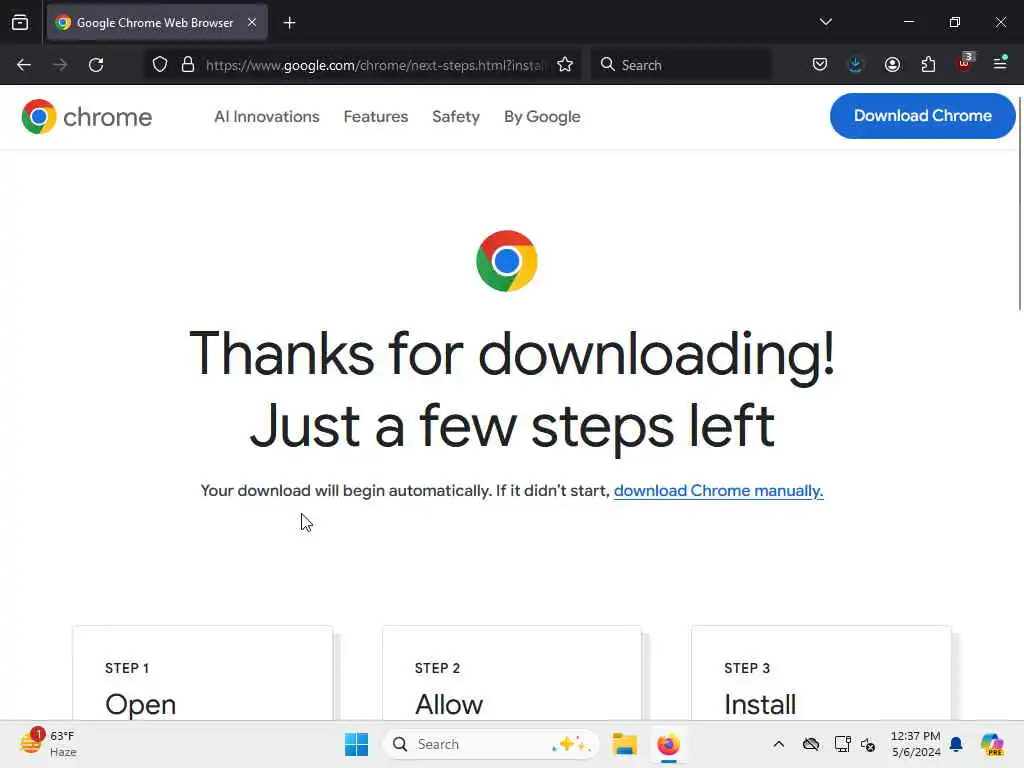Open the Features menu item
The height and width of the screenshot is (768, 1024).
coord(376,117)
